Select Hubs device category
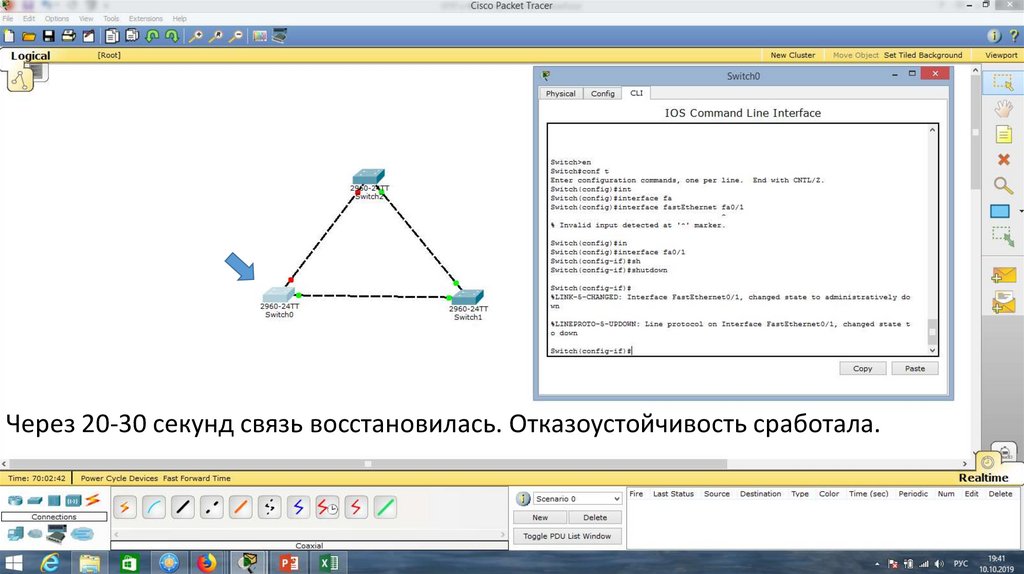Image resolution: width=1024 pixels, height=574 pixels. [54, 501]
